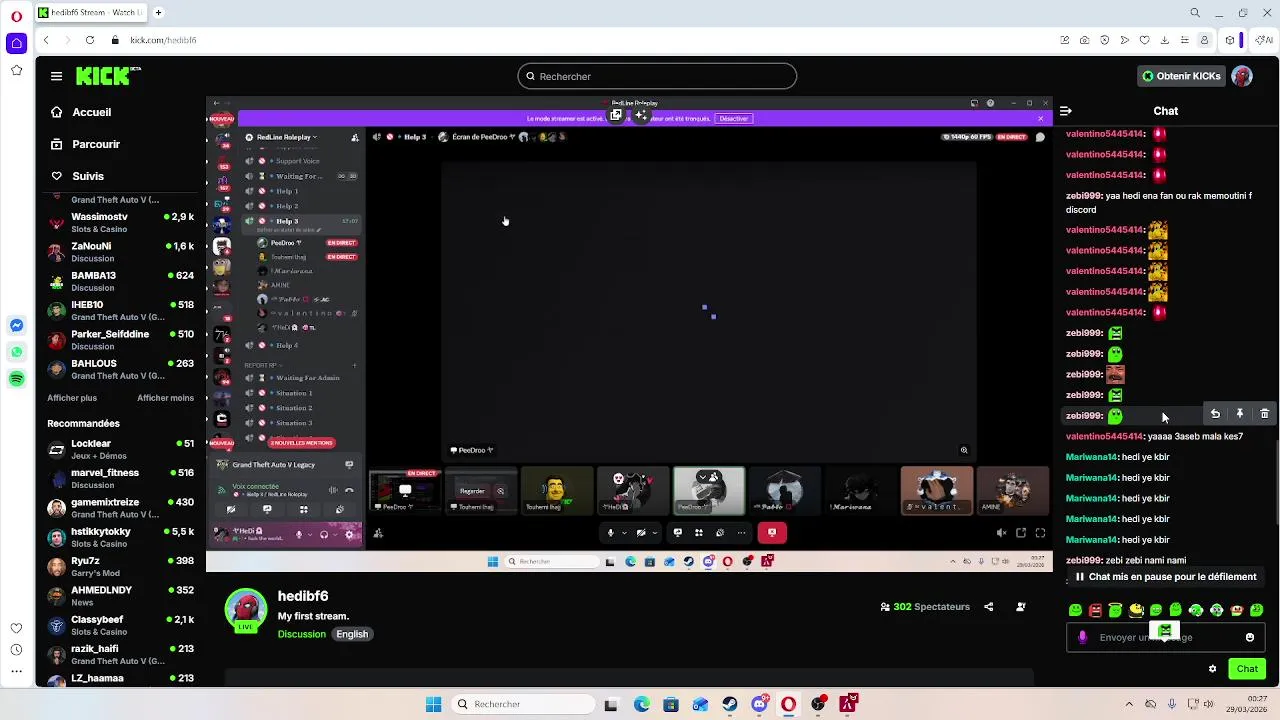Select valentino participant tile in Discord
The image size is (1280, 720).
pos(937,491)
